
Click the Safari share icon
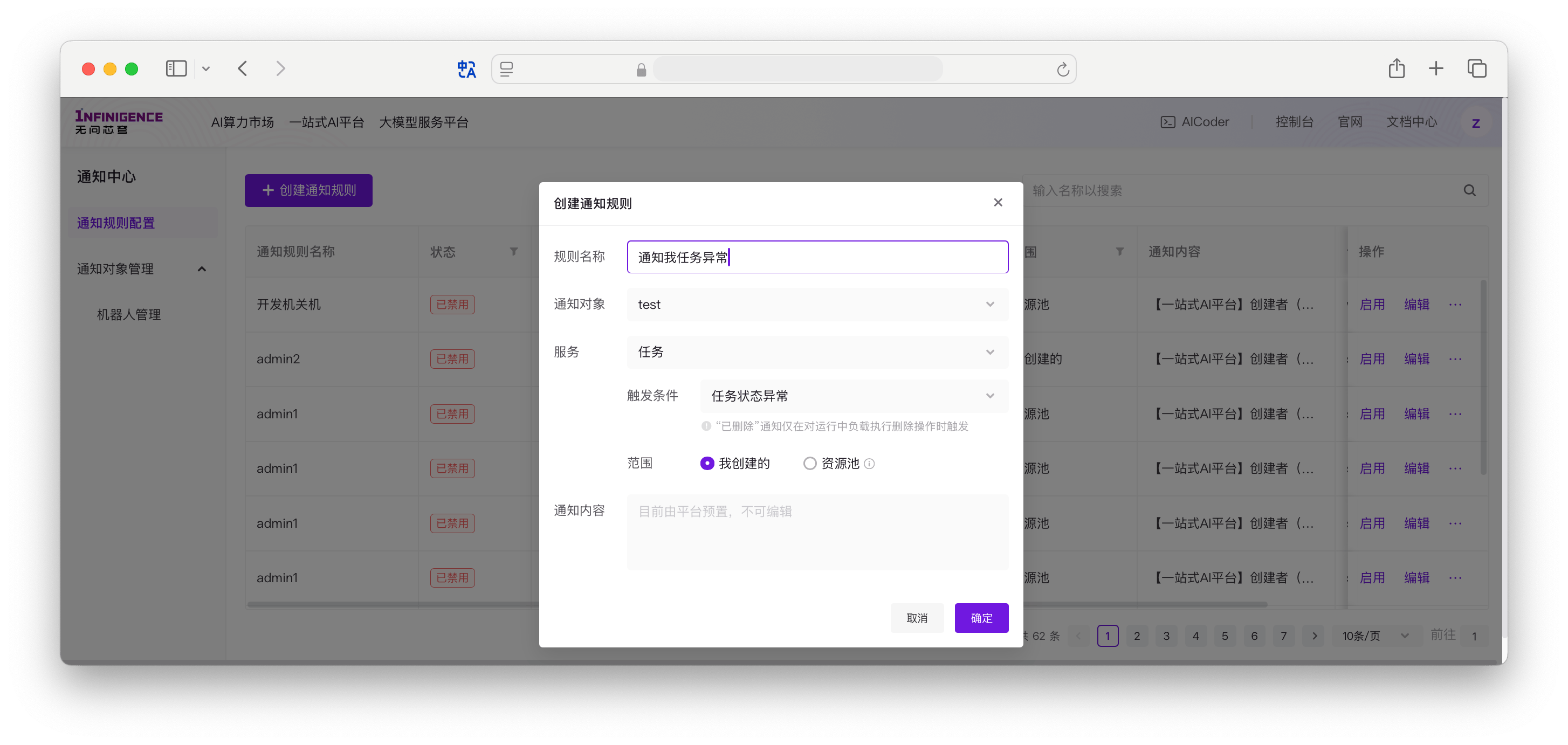coord(1397,69)
